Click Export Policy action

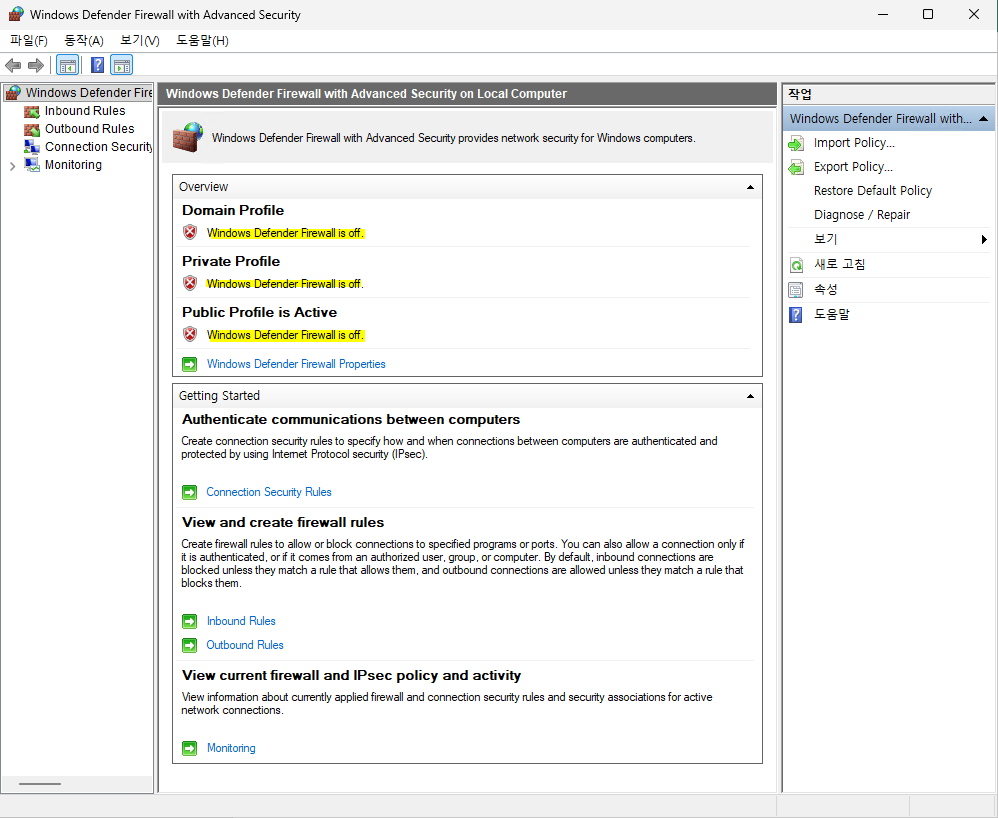[853, 167]
